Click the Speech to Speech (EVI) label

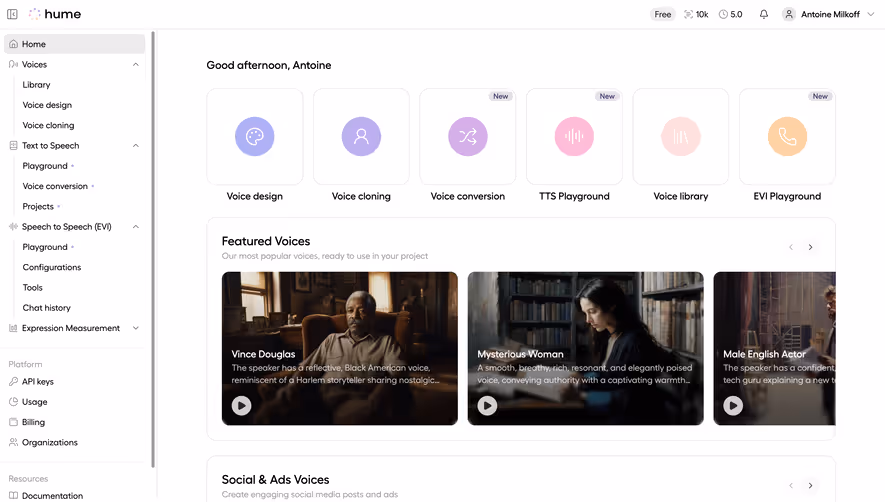[x=67, y=227]
